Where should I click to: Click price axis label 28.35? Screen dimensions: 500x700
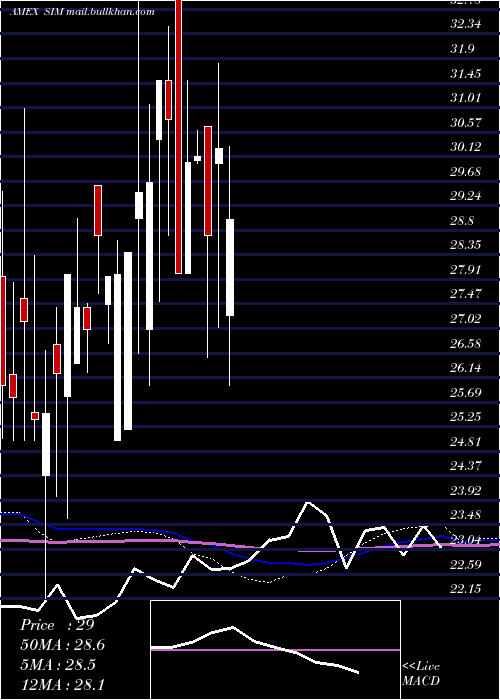click(x=466, y=245)
